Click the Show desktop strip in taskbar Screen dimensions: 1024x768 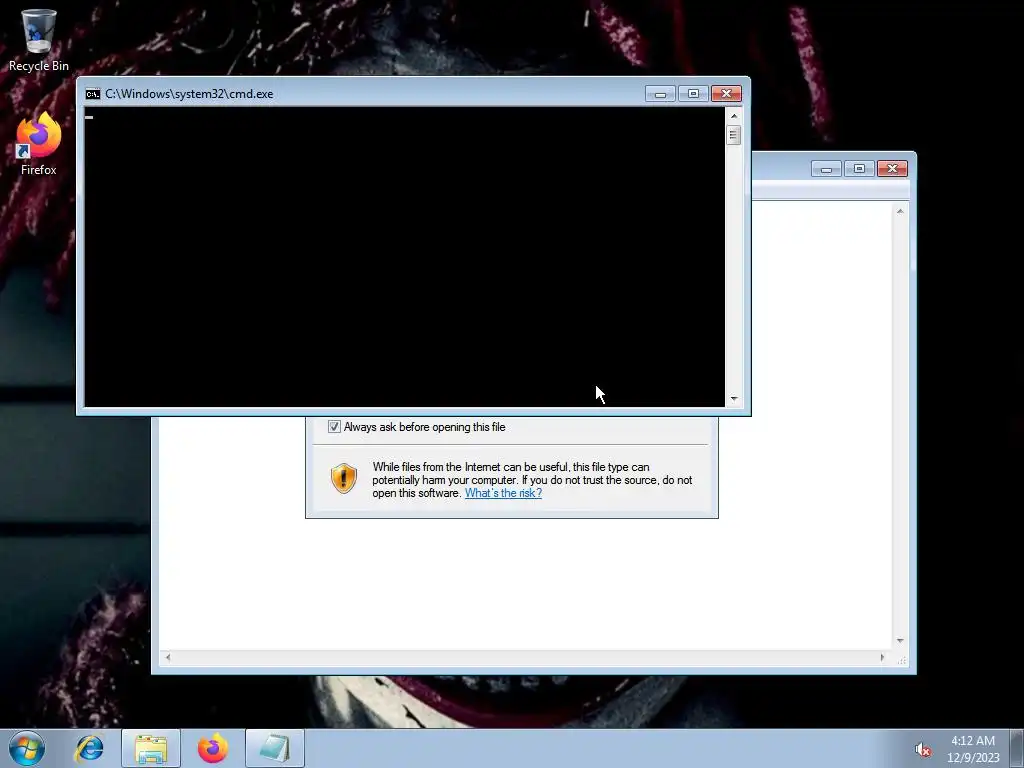1017,748
